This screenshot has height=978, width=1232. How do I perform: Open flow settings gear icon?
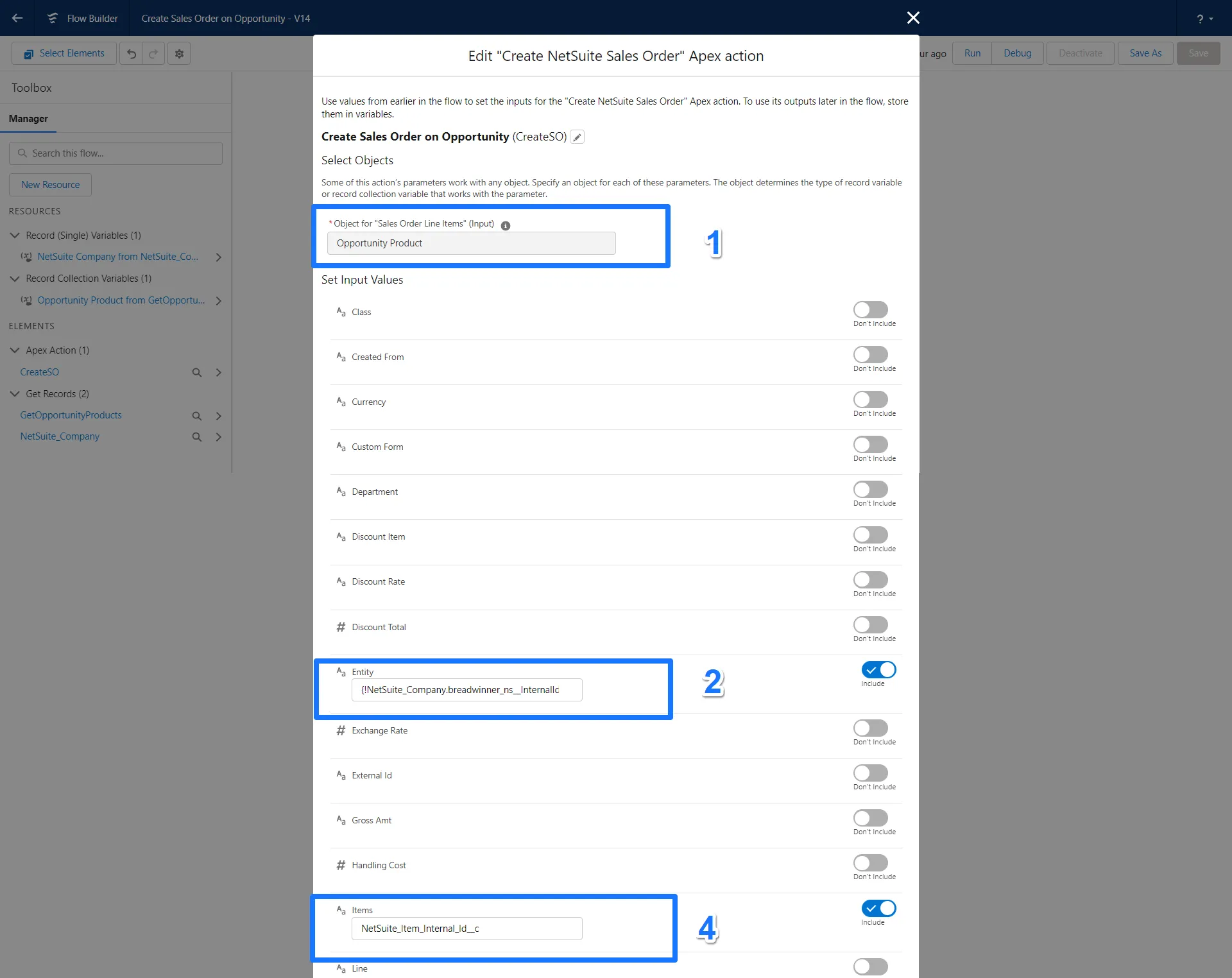180,54
